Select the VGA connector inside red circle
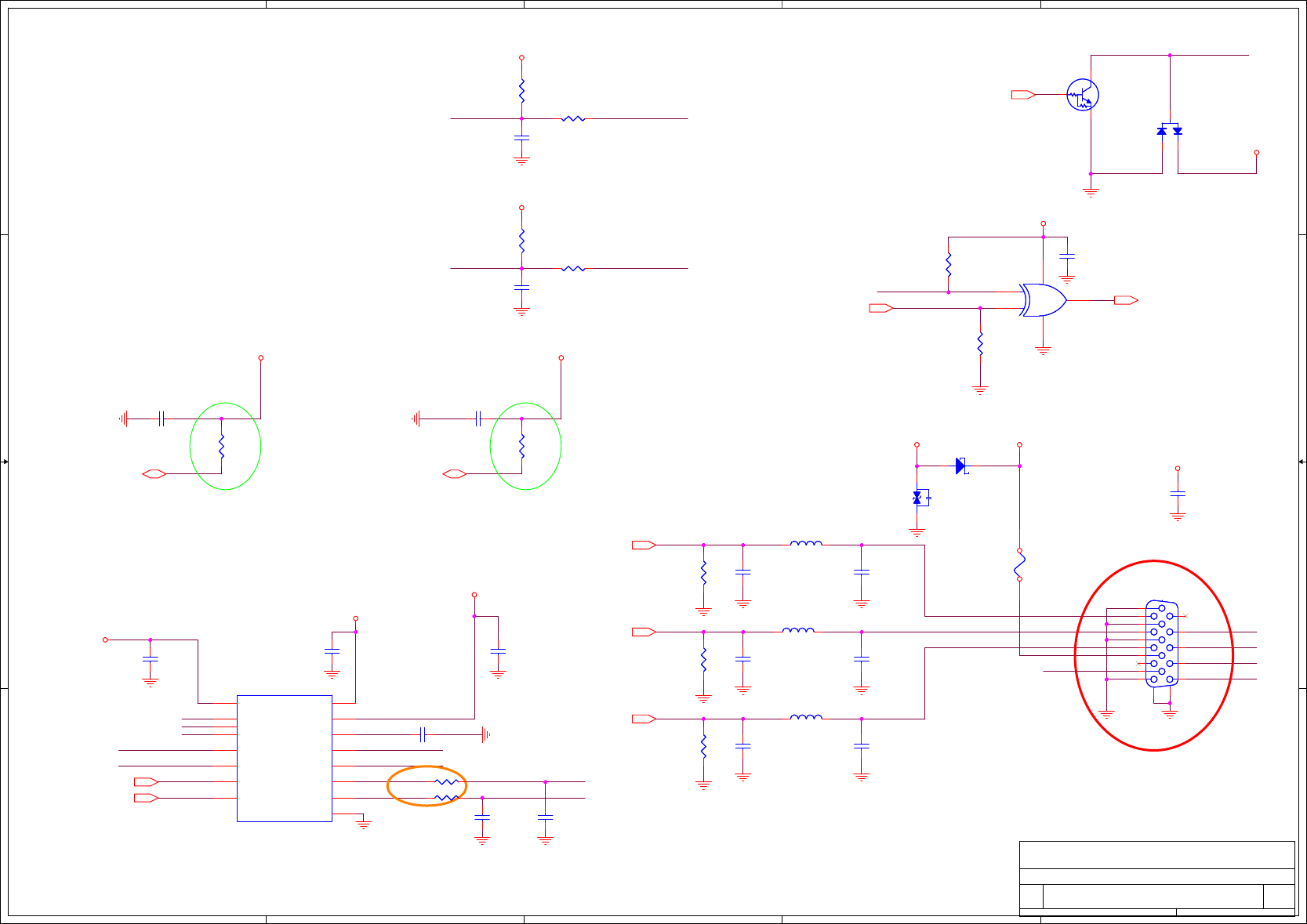 (x=1162, y=643)
